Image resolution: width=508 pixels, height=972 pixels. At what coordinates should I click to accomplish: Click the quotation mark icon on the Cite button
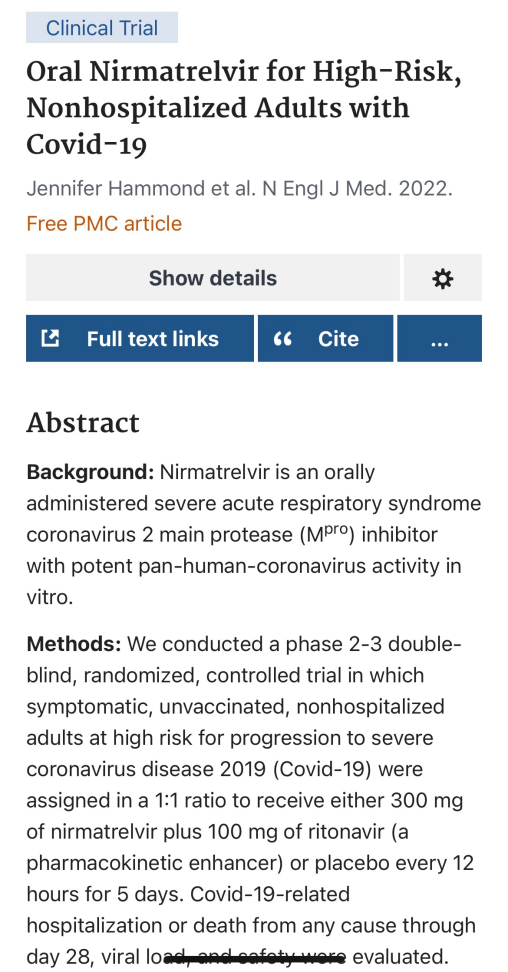(x=283, y=339)
